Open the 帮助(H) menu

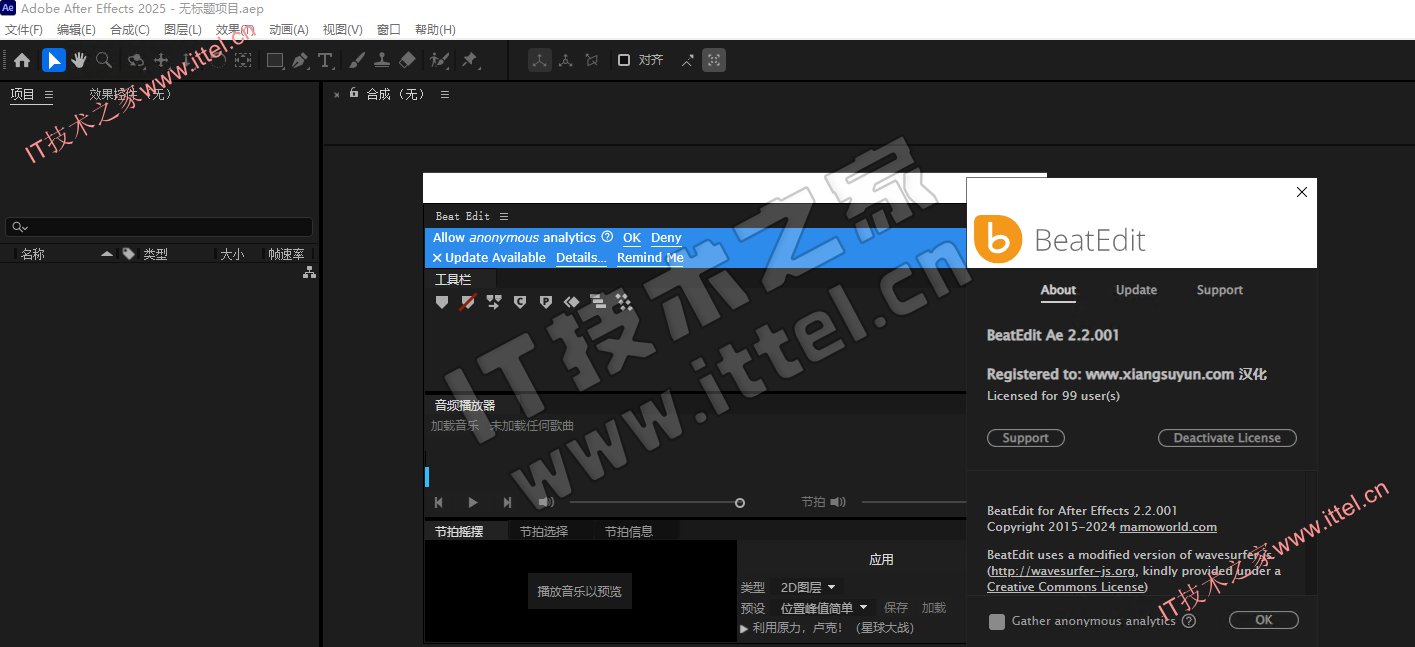(435, 30)
